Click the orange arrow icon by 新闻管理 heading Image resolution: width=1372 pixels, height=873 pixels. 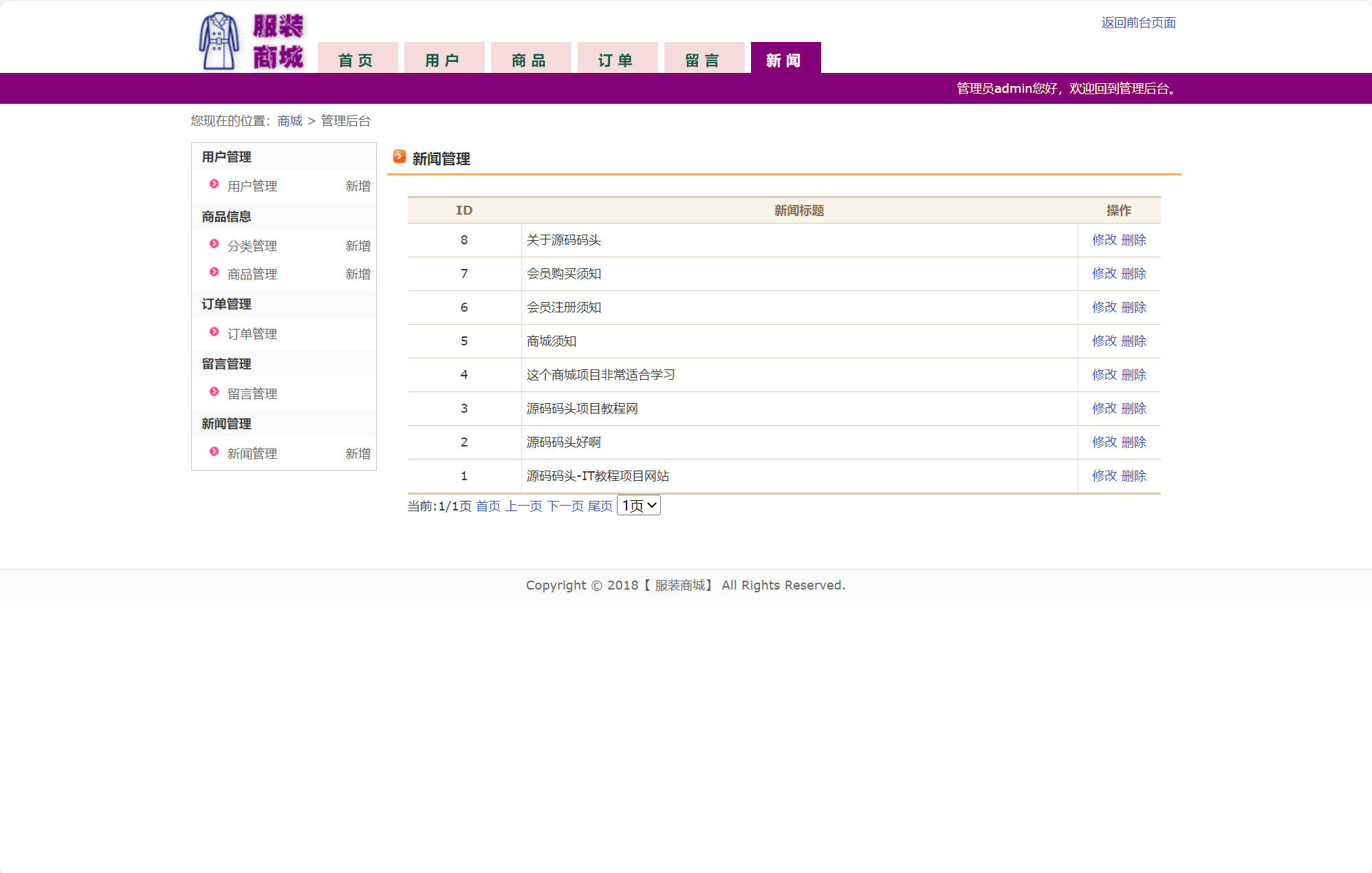(x=400, y=157)
